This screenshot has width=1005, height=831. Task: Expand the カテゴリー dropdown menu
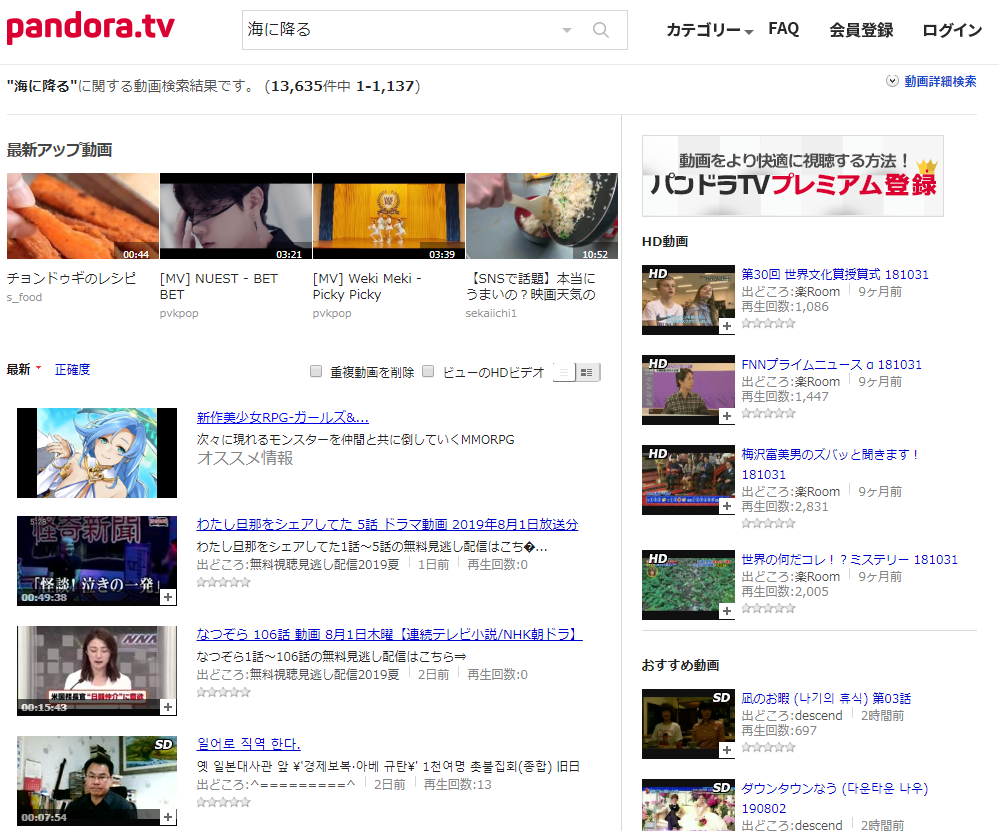709,31
